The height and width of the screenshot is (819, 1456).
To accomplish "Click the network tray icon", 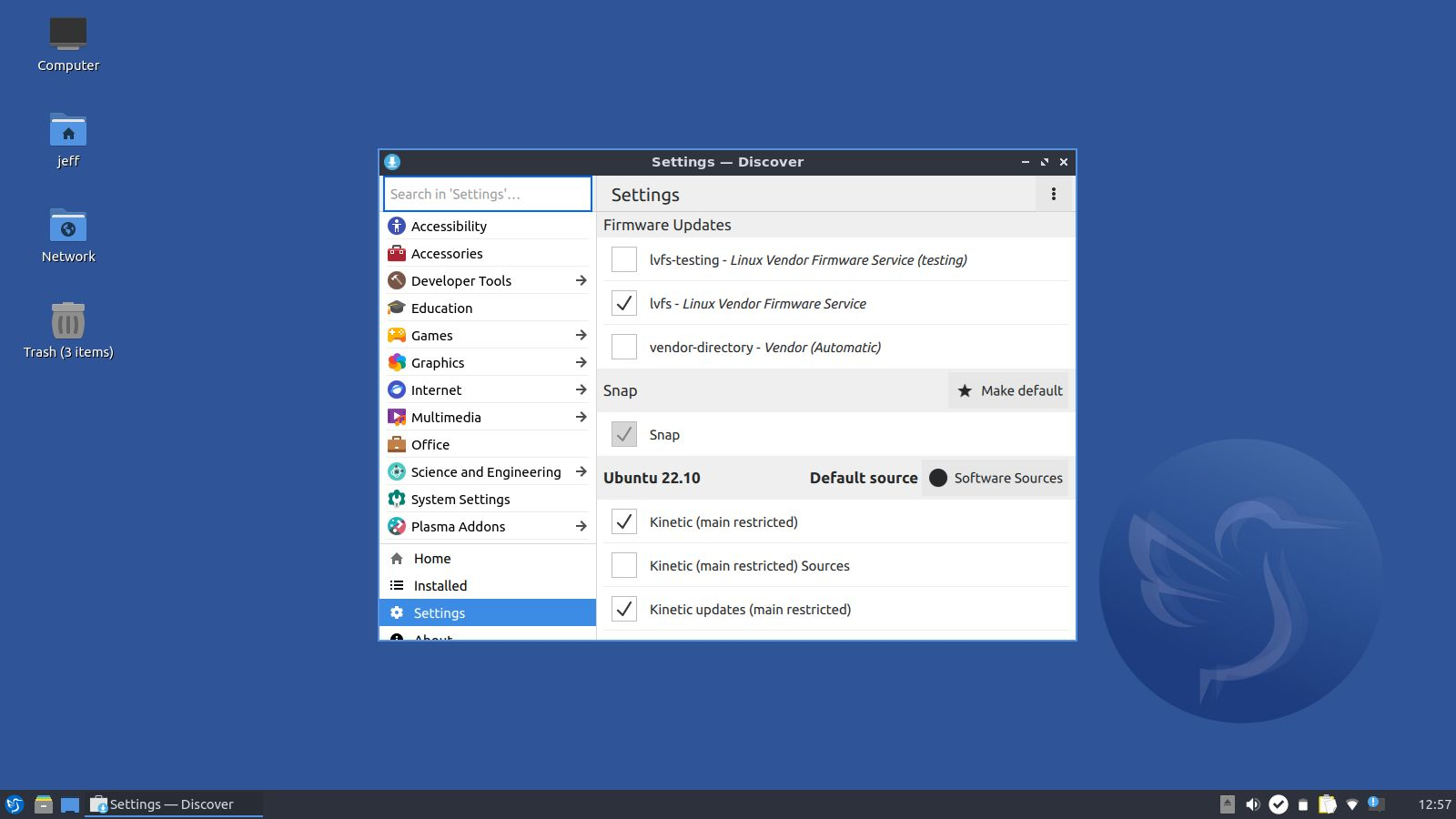I will click(1352, 804).
